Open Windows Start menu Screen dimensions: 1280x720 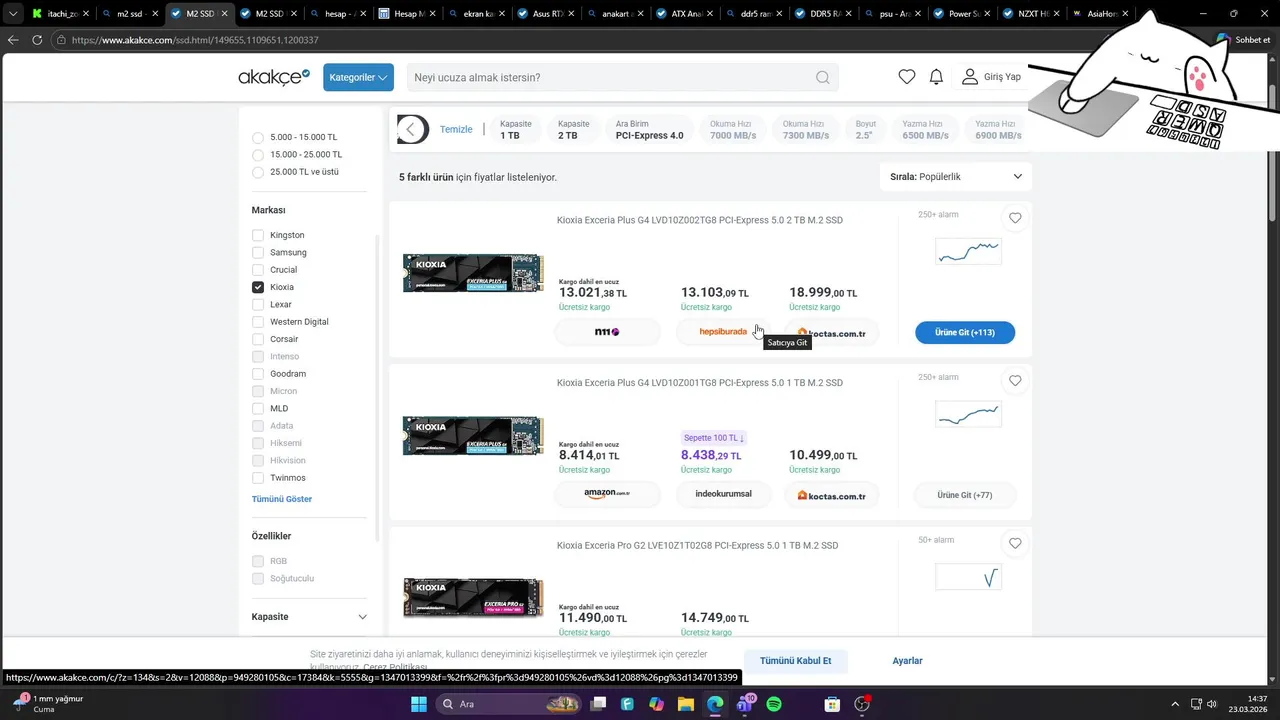pyautogui.click(x=419, y=704)
